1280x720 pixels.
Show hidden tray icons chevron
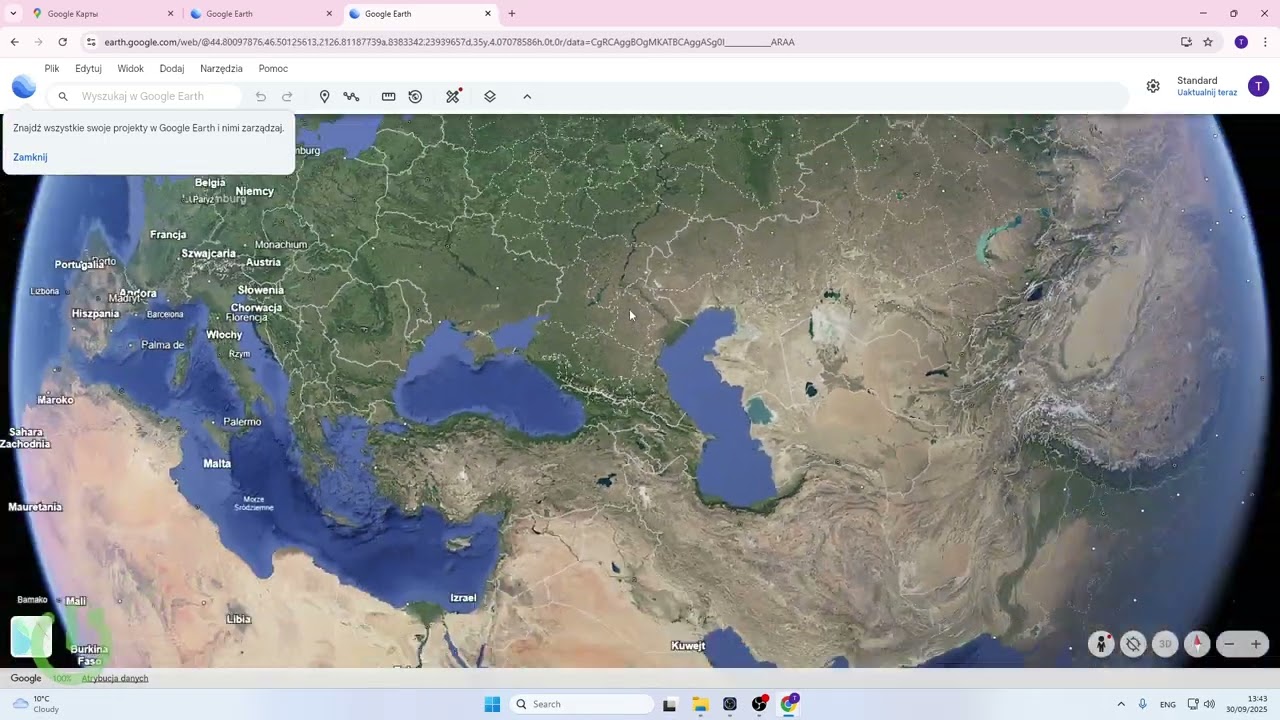click(x=1121, y=704)
